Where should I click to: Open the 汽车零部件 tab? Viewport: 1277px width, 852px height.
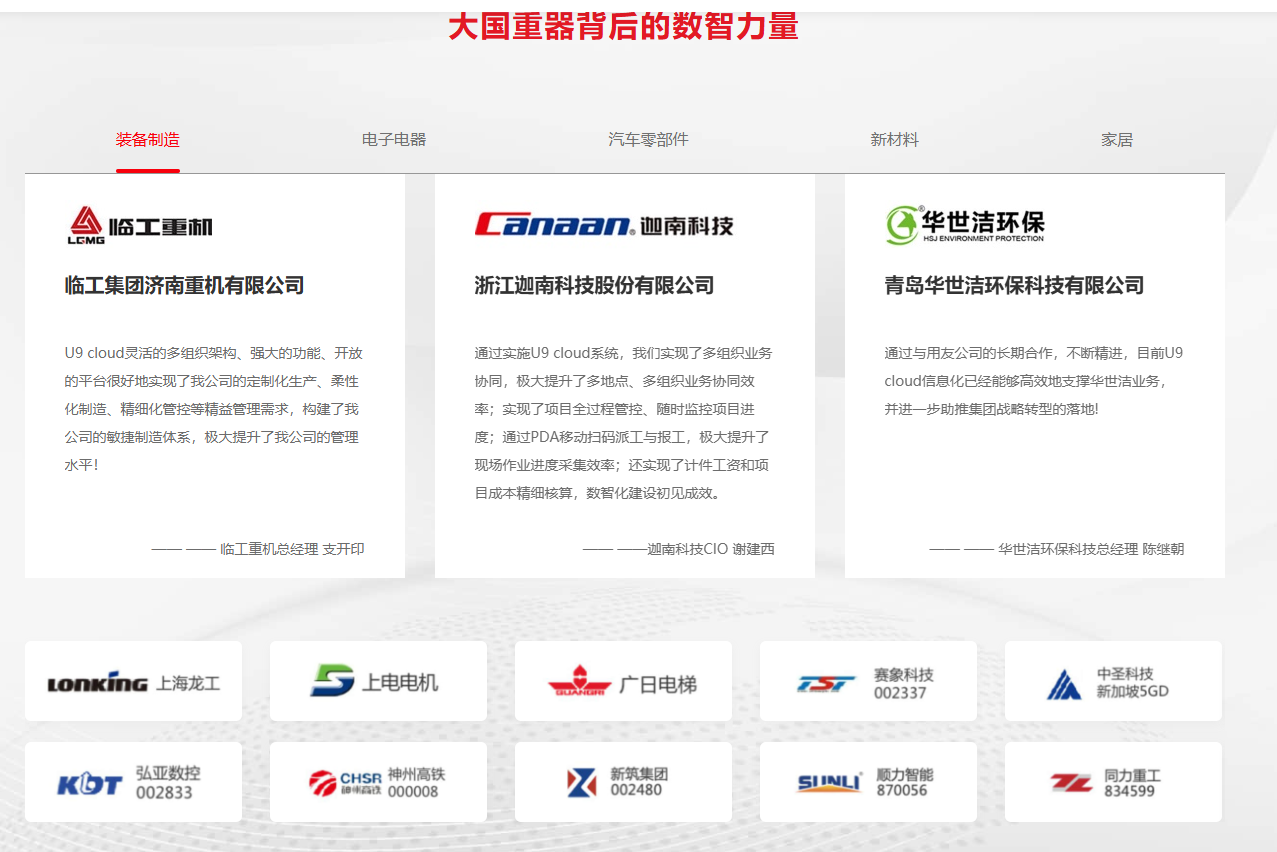[648, 140]
